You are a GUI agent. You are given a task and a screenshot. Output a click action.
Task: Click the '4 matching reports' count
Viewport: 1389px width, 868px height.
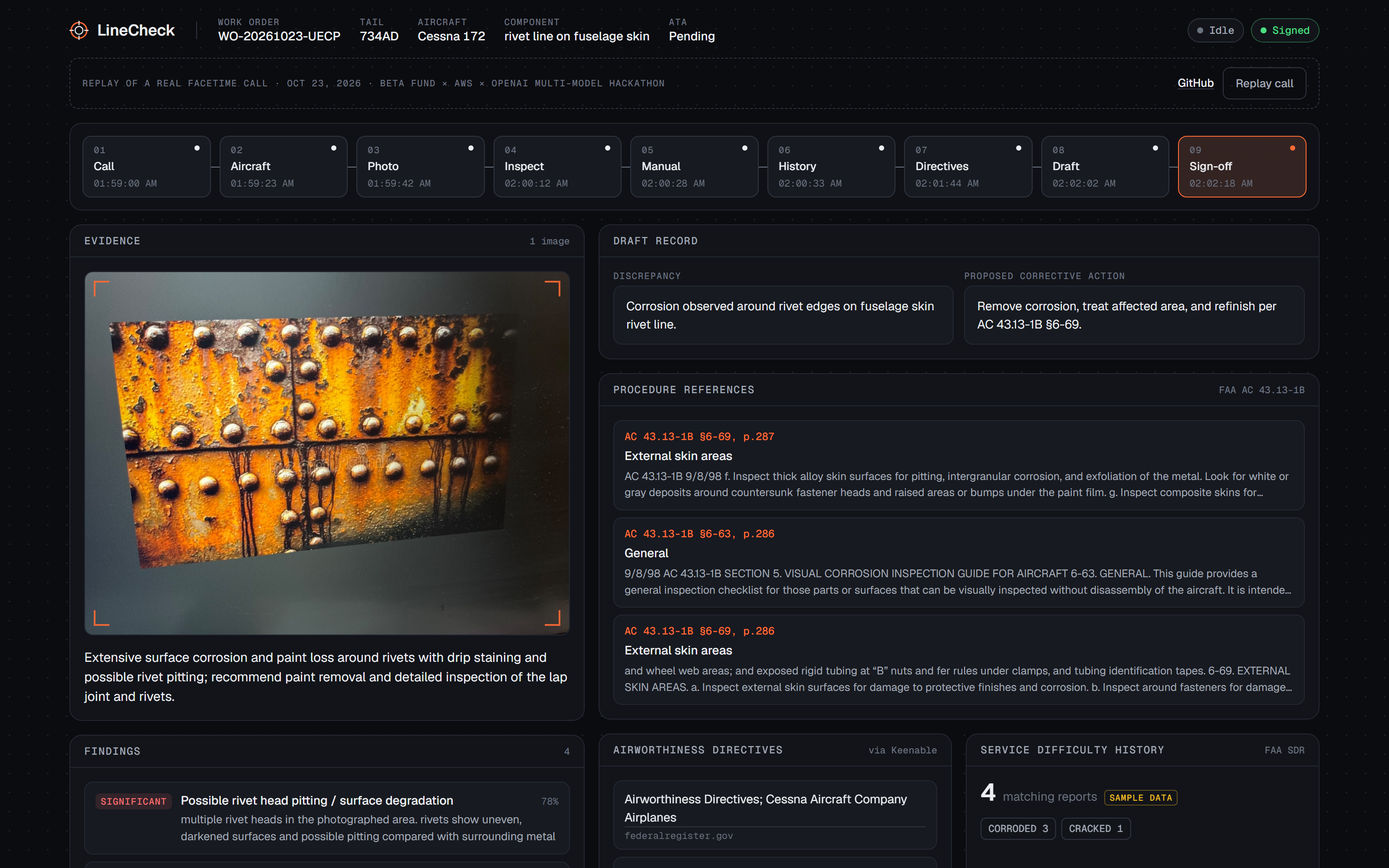[x=1038, y=794]
